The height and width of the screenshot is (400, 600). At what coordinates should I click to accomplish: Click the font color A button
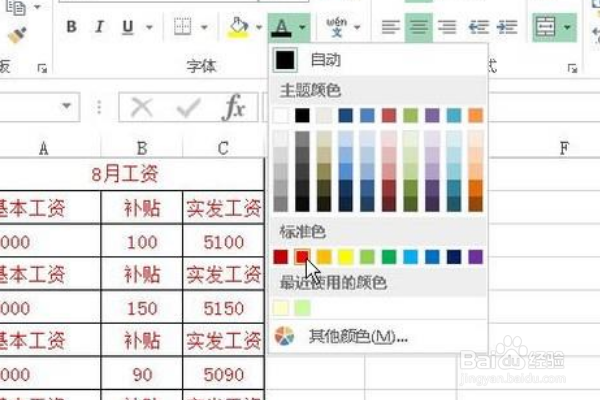pos(282,28)
